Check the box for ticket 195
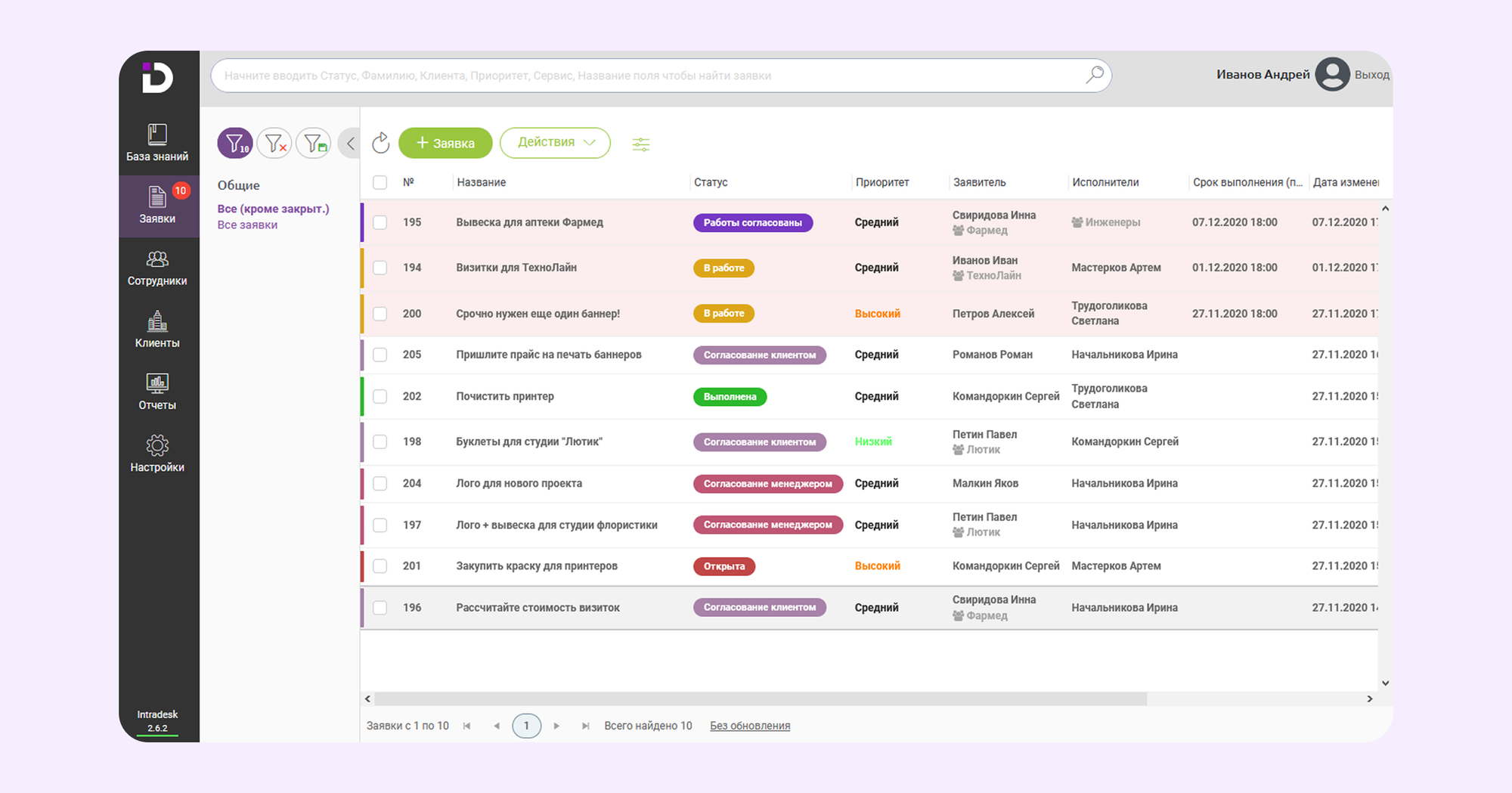This screenshot has height=793, width=1512. (x=380, y=222)
